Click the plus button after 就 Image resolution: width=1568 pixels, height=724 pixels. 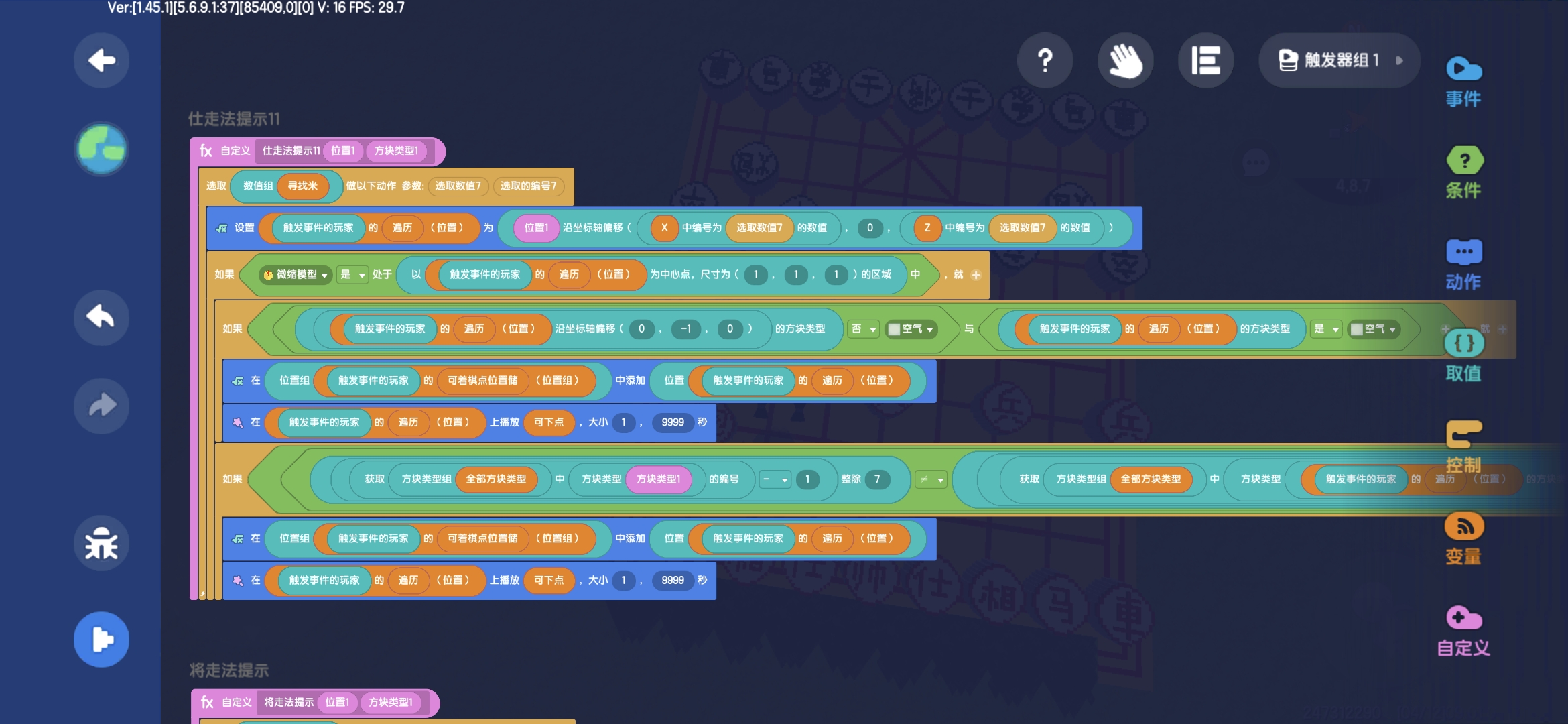click(976, 275)
